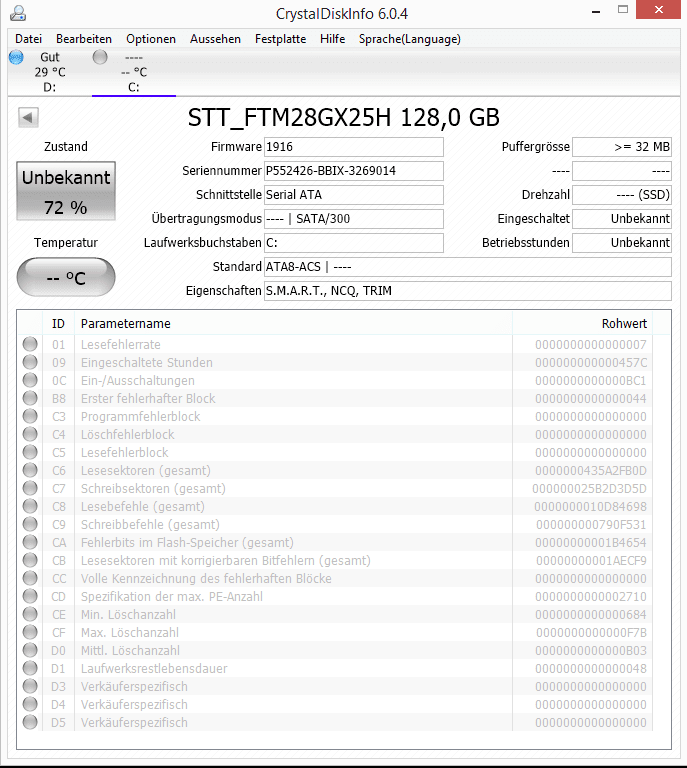
Task: Click status circle for ID C7 Schreibsektoren
Action: point(30,488)
